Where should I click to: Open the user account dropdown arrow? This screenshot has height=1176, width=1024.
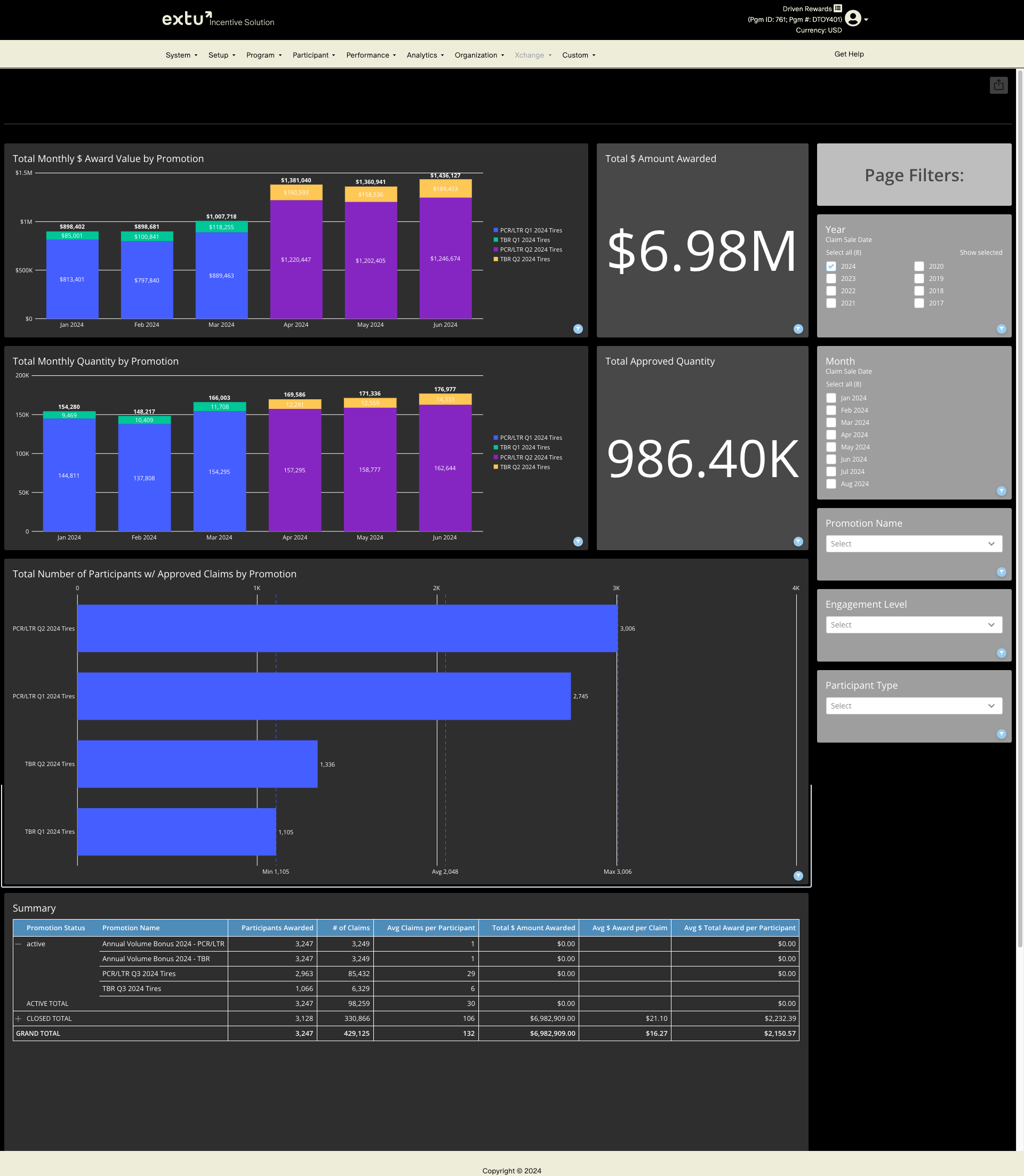(x=866, y=19)
